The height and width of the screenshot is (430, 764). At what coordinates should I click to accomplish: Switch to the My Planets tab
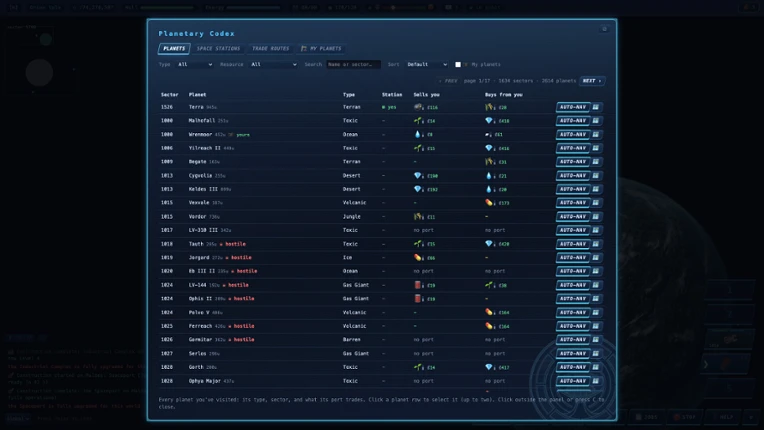pos(322,49)
